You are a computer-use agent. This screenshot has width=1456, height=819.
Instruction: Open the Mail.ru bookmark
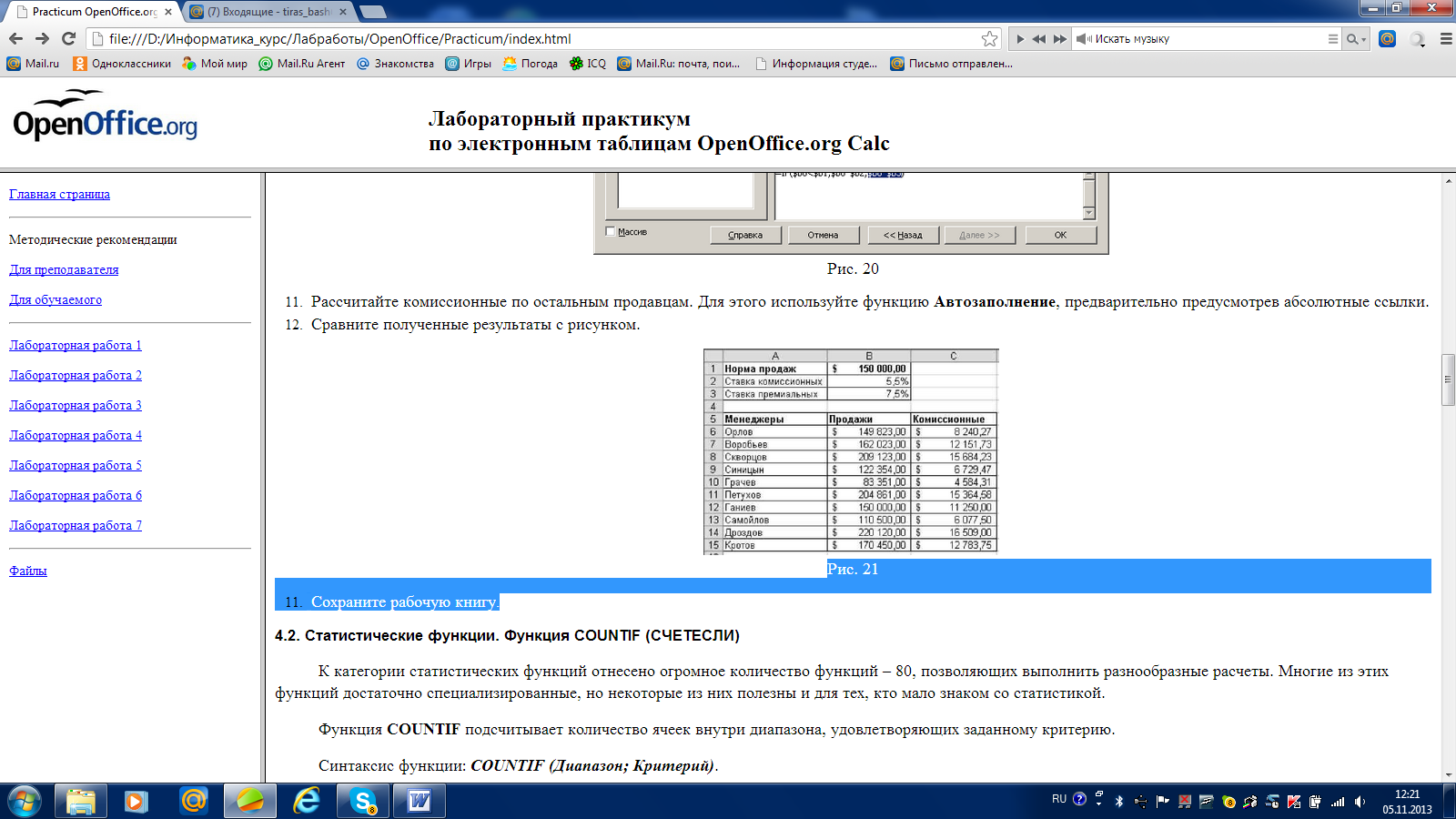coord(33,64)
